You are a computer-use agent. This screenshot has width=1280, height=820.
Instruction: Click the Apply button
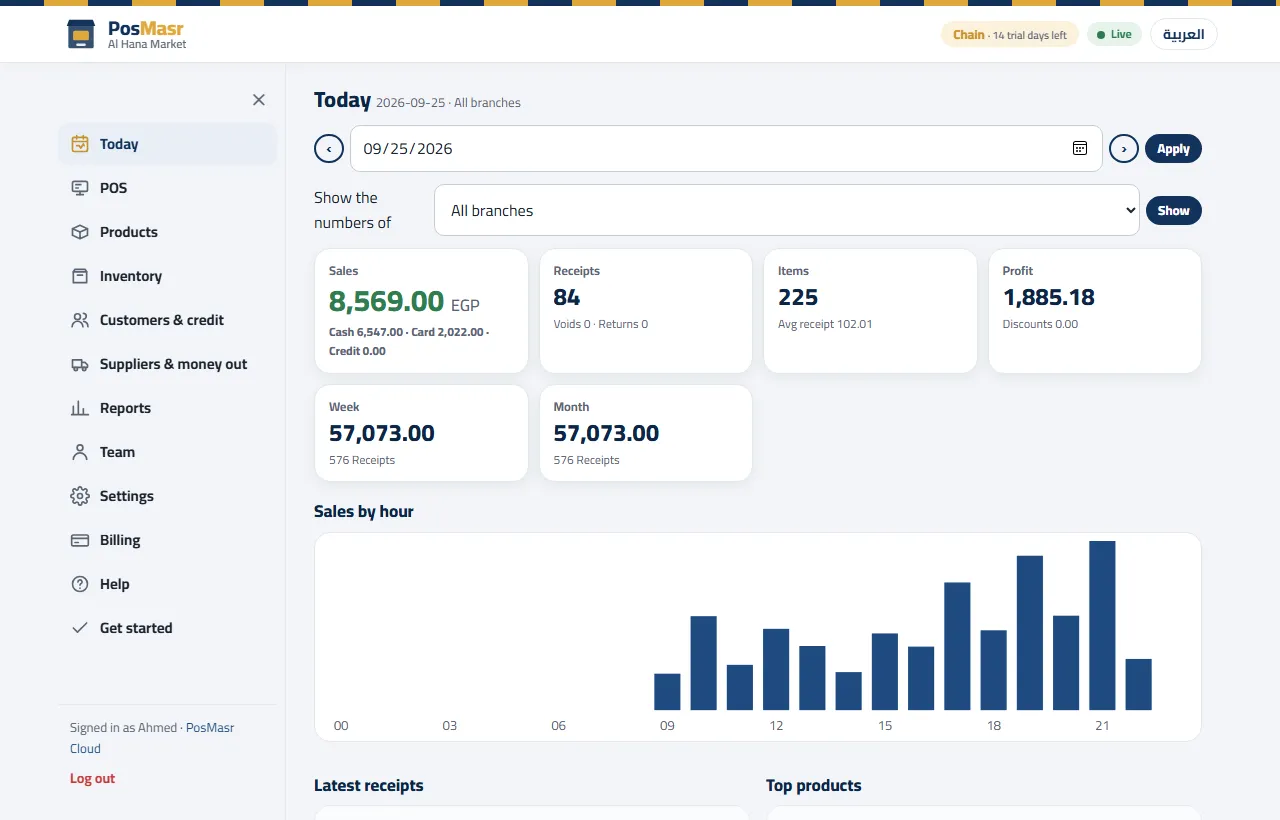click(1173, 149)
